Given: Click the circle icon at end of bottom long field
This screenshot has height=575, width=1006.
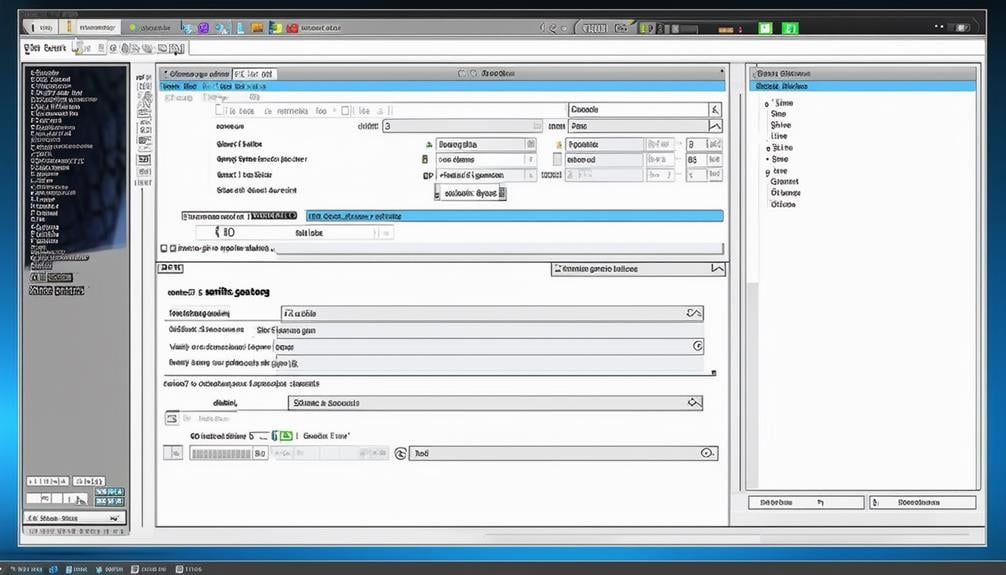Looking at the screenshot, I should [x=707, y=453].
